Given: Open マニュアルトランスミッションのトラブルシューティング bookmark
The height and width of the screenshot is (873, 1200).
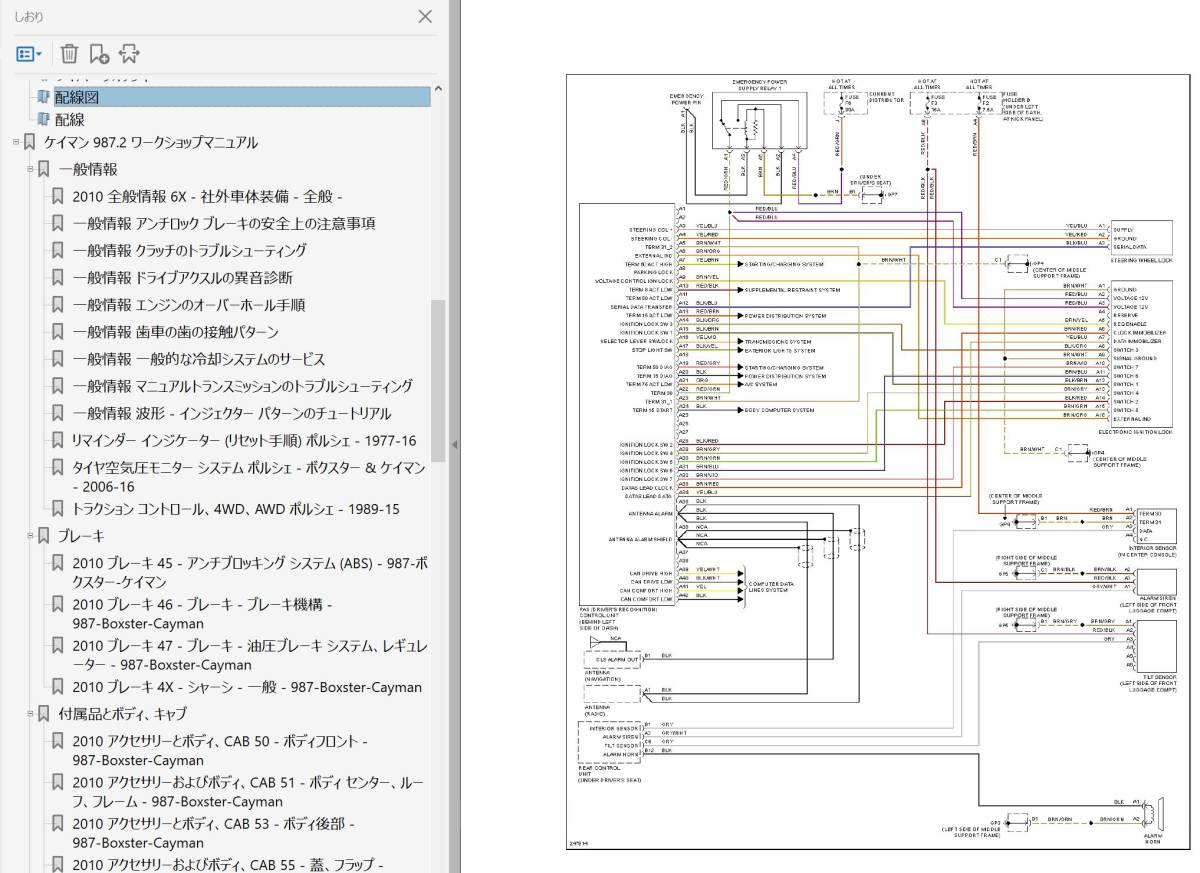Looking at the screenshot, I should click(242, 385).
